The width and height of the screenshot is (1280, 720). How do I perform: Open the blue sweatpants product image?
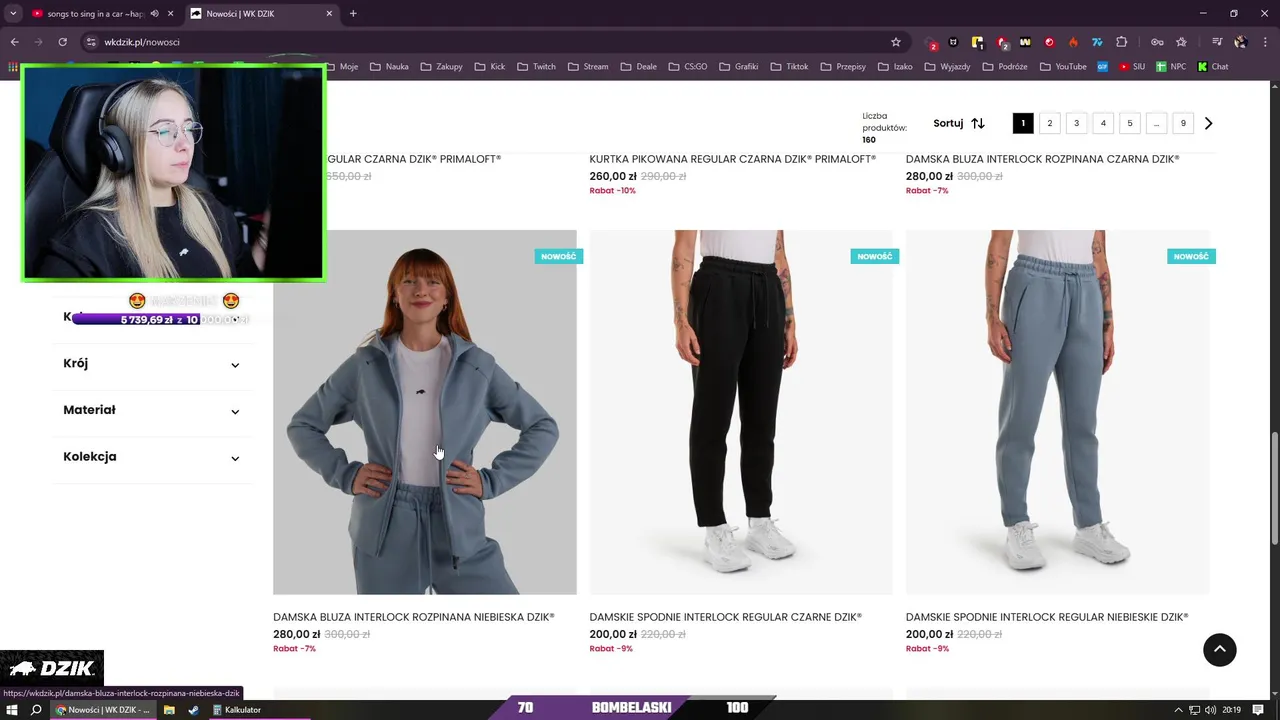tap(1057, 412)
